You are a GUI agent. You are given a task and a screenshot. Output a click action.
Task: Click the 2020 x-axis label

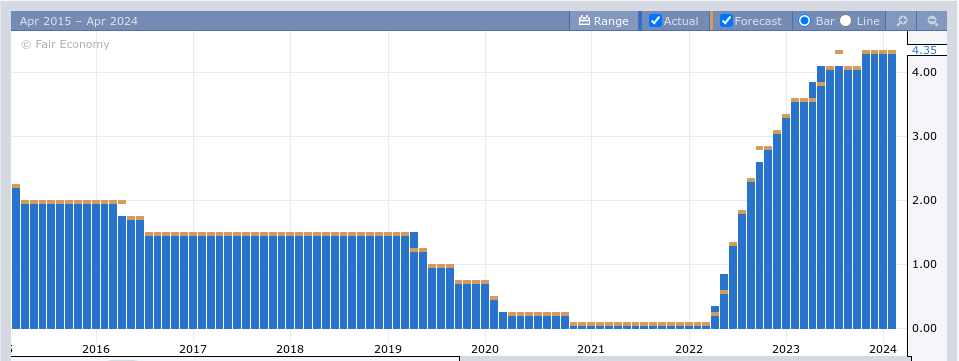485,349
